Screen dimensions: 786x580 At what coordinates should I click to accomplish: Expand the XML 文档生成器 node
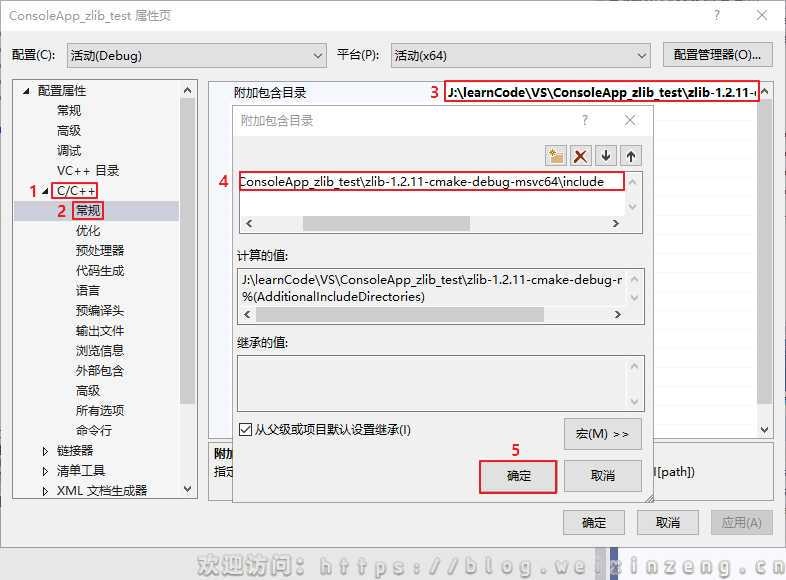coord(45,491)
